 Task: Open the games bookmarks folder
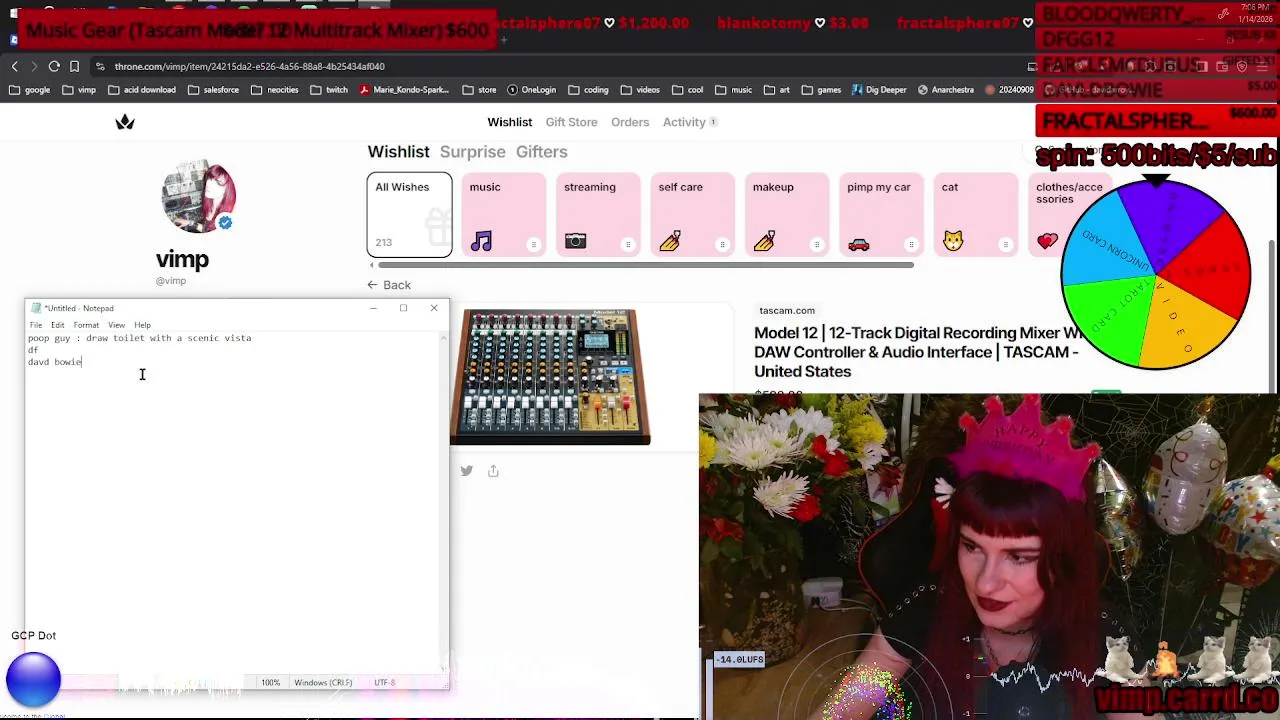point(821,90)
